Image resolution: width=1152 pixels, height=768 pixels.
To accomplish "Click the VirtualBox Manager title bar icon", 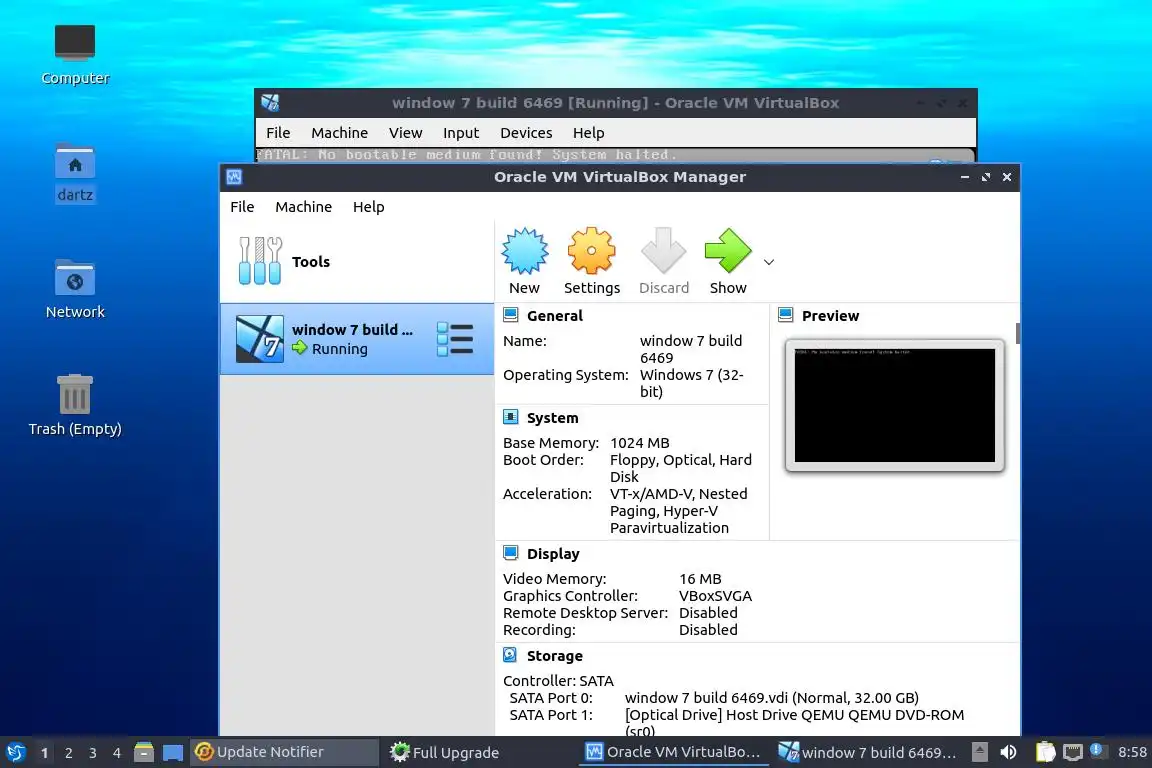I will tap(234, 177).
